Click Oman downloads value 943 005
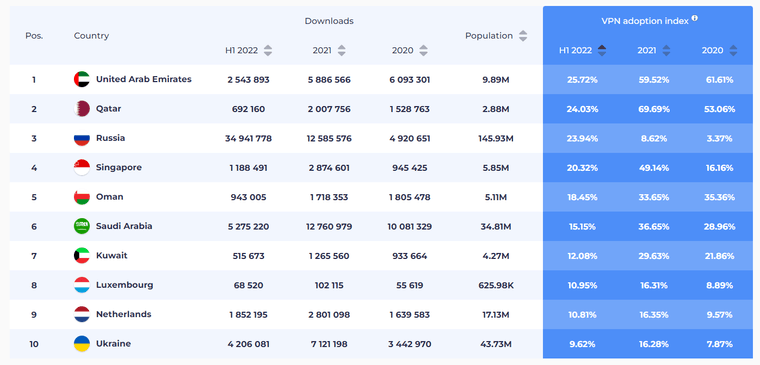Image resolution: width=760 pixels, height=365 pixels. (x=248, y=197)
